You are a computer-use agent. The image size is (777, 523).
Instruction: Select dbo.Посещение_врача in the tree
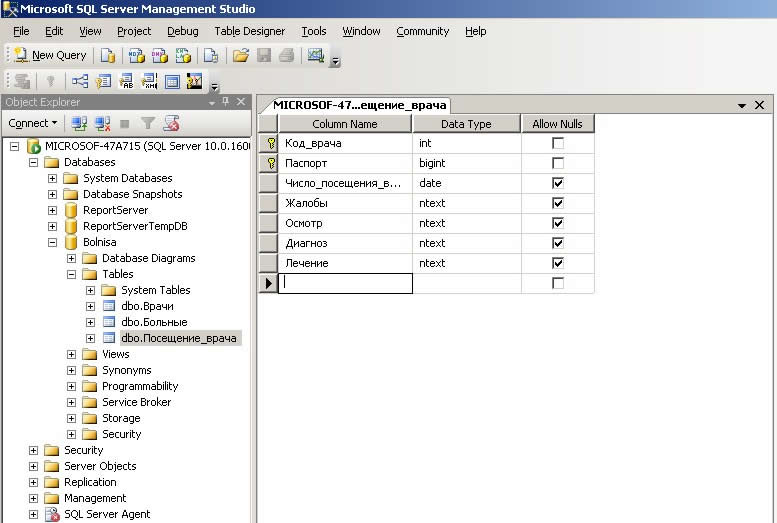pyautogui.click(x=179, y=338)
